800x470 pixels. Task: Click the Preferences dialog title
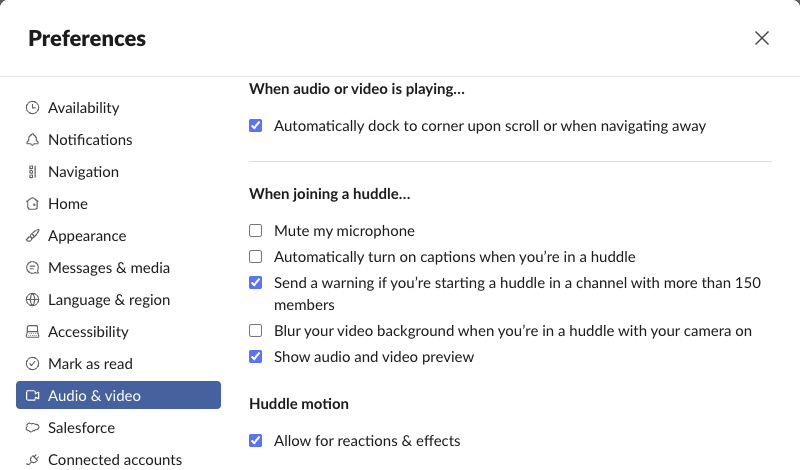[x=87, y=39]
